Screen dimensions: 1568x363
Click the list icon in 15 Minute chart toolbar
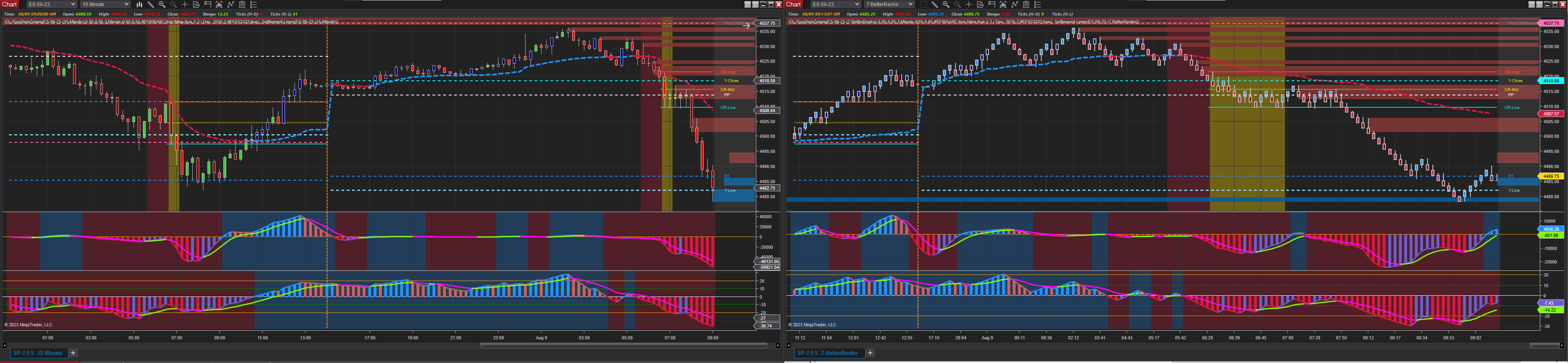click(x=254, y=4)
